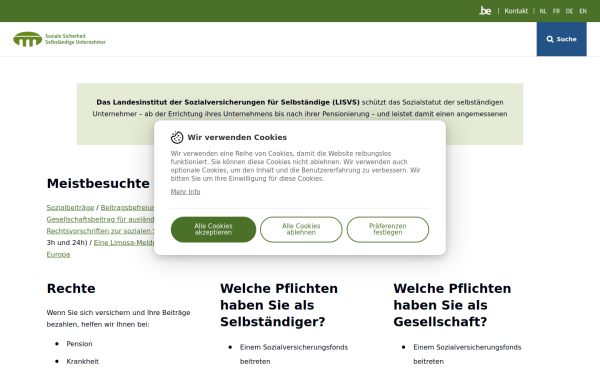Click Einem Sozialversicherungsfonds beitreten under Gesellschaft
Screen dimensions: 600x375
[x=467, y=354]
